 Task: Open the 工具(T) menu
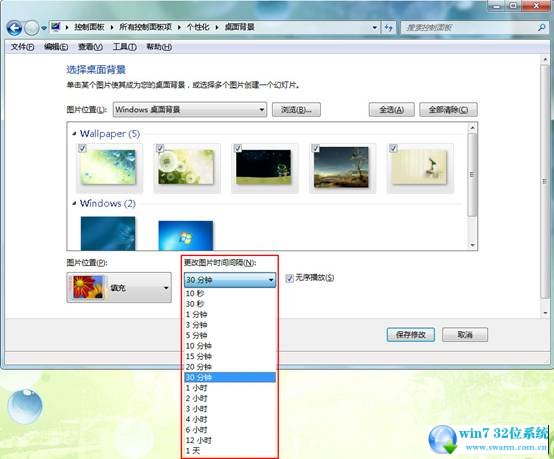(124, 47)
